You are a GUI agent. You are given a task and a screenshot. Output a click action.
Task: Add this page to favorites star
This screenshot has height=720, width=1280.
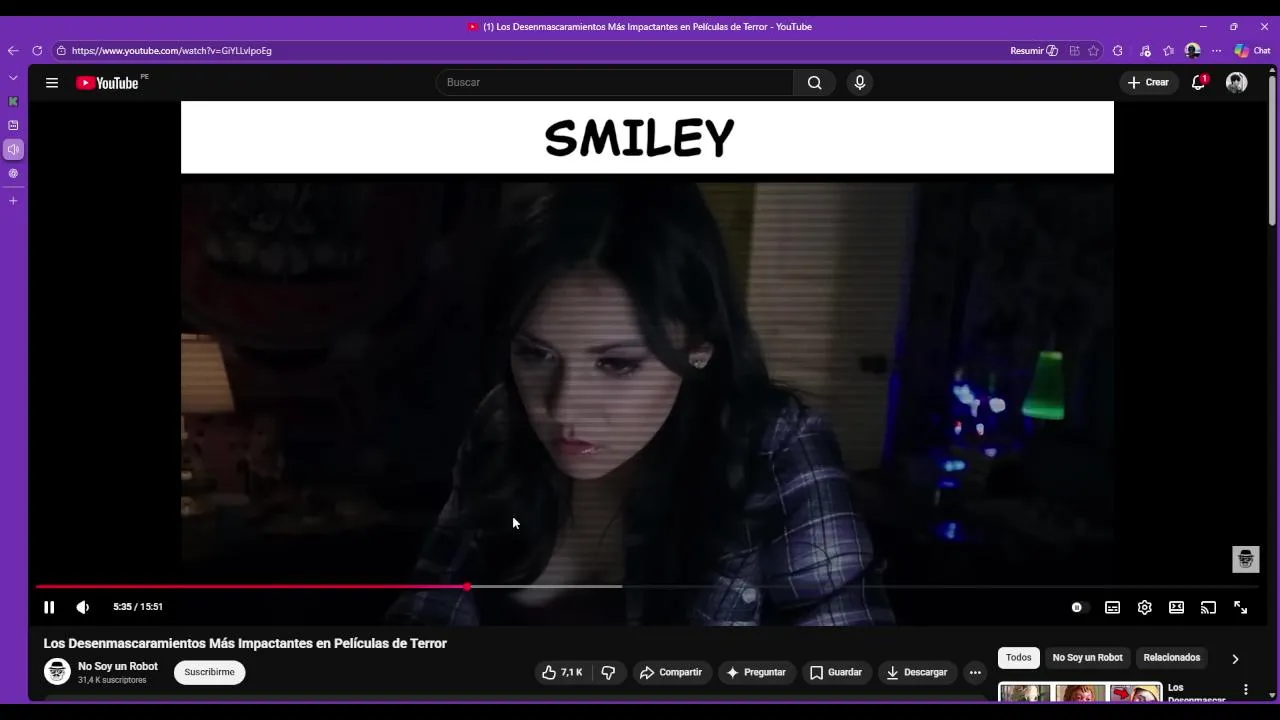(1094, 51)
